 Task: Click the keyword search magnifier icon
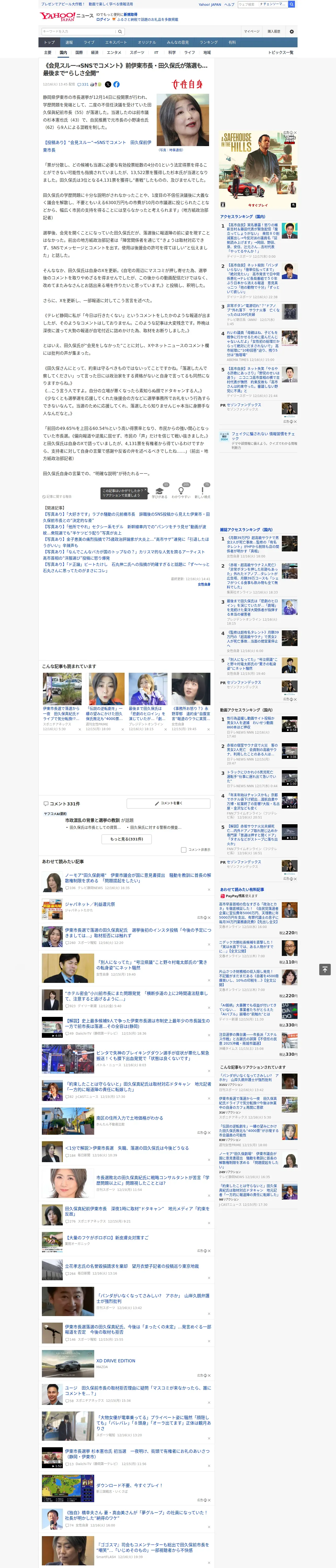120,32
